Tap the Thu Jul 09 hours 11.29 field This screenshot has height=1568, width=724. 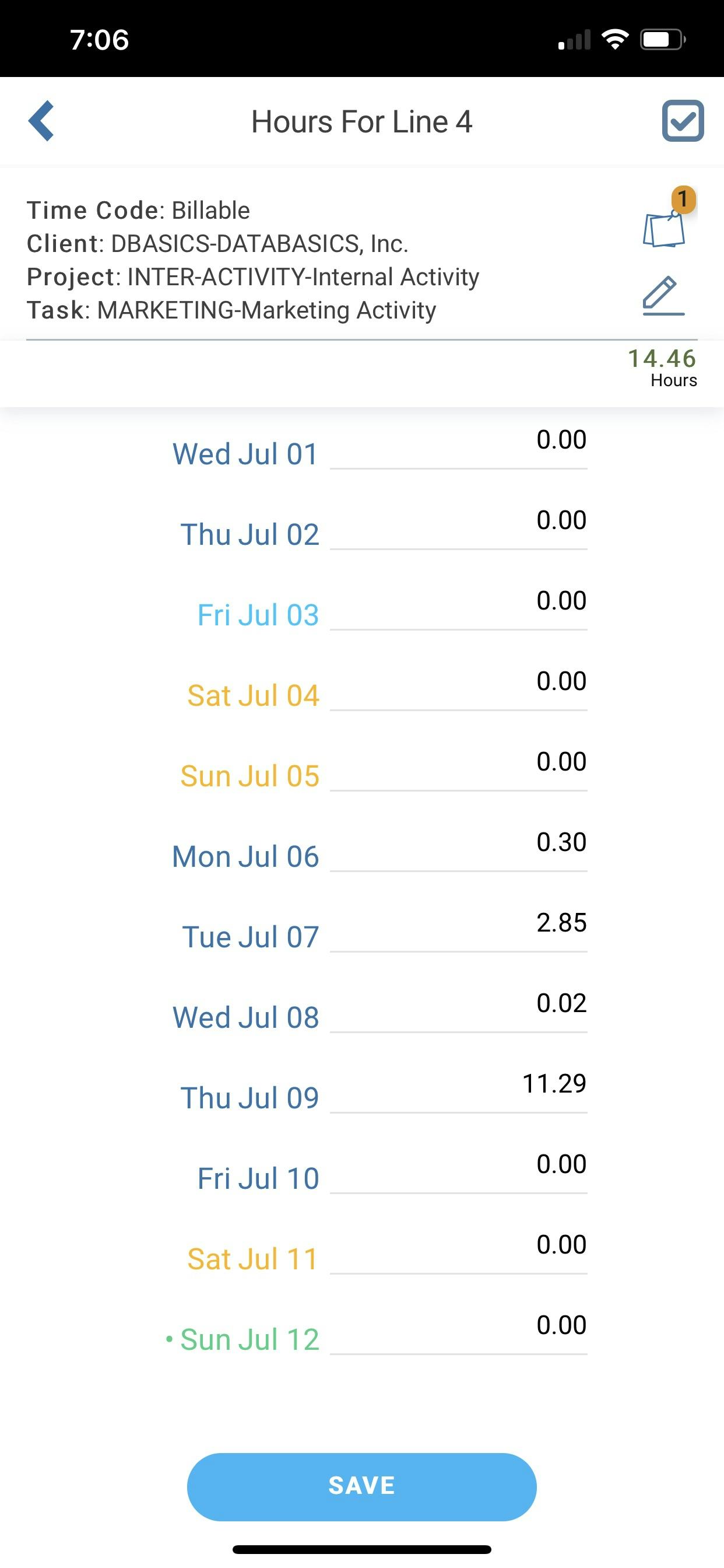[458, 1092]
